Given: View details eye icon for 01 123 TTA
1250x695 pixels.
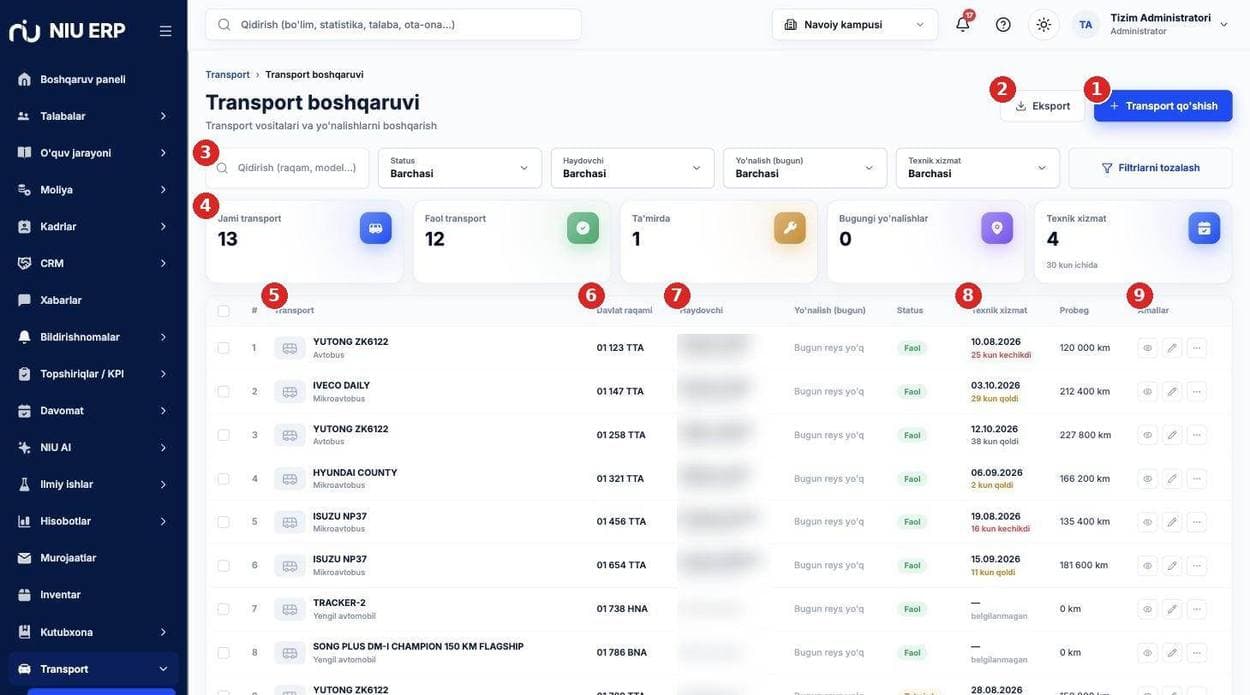Looking at the screenshot, I should click(1148, 348).
